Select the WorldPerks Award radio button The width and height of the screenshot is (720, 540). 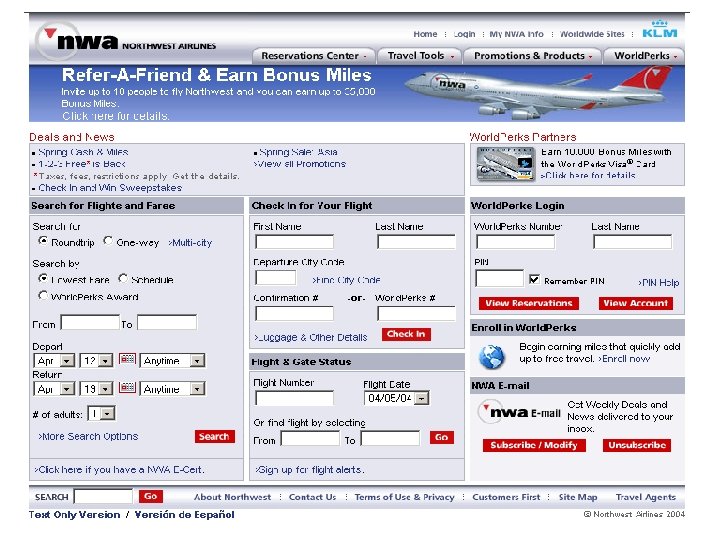pyautogui.click(x=43, y=295)
